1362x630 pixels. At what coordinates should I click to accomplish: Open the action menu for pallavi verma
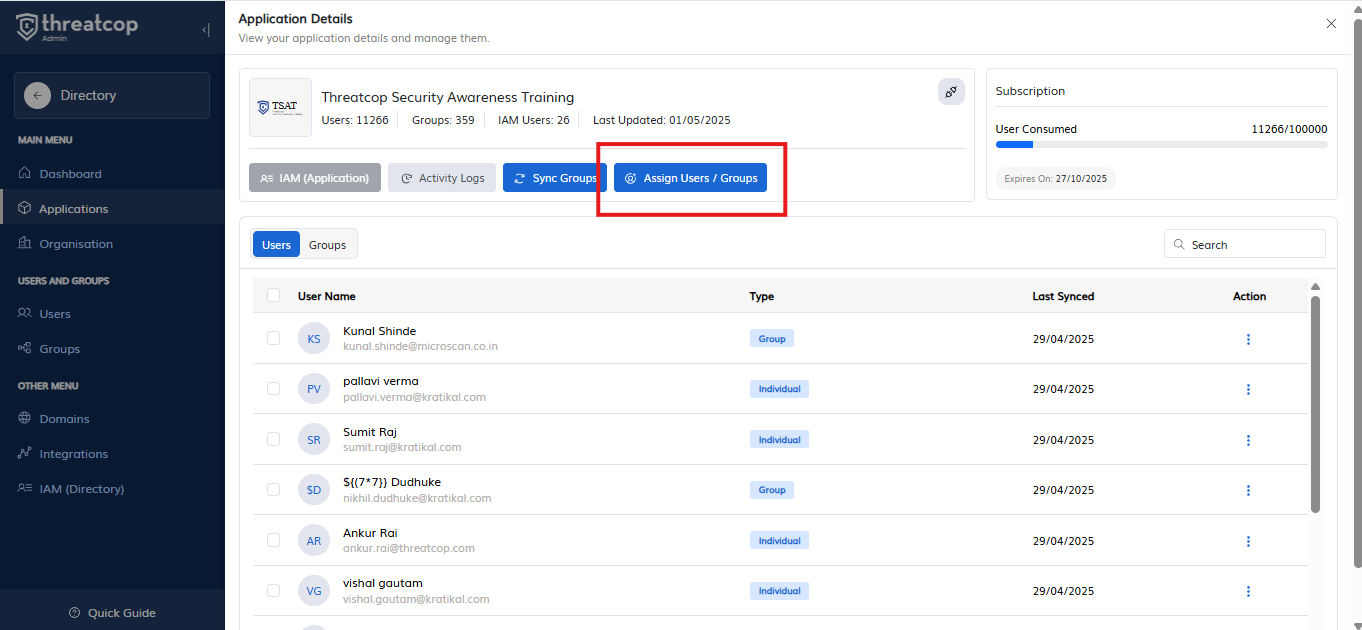(x=1248, y=390)
